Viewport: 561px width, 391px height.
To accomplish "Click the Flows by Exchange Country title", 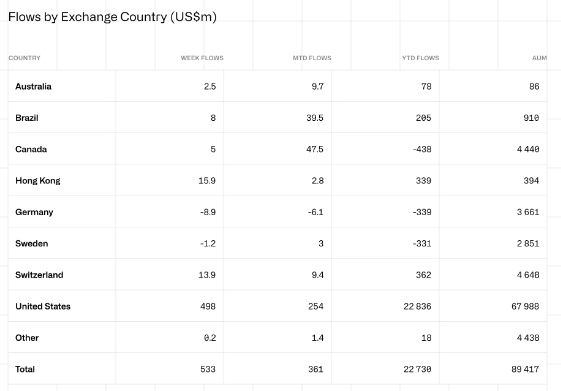I will [112, 17].
